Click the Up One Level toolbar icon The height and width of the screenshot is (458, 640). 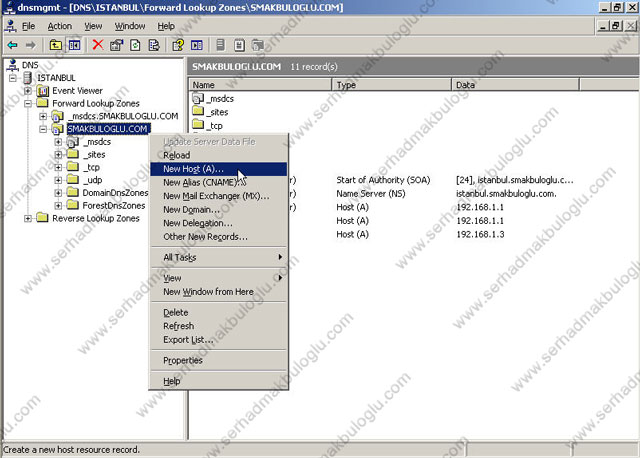click(x=56, y=45)
